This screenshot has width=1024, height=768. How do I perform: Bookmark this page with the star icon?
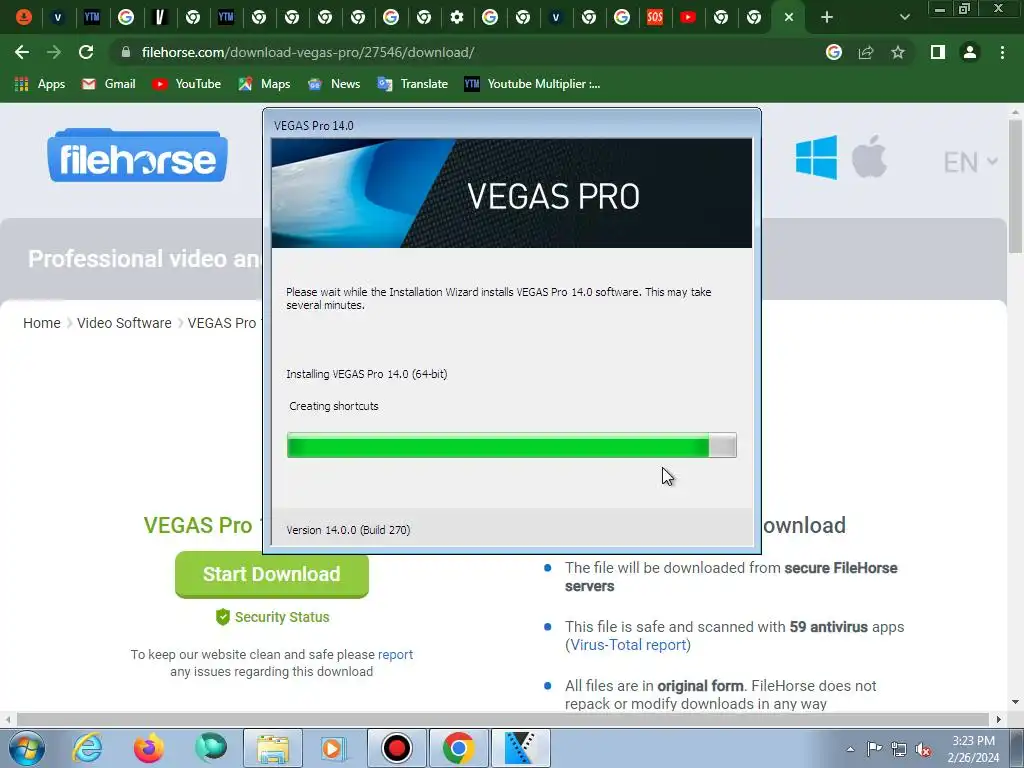[x=898, y=52]
